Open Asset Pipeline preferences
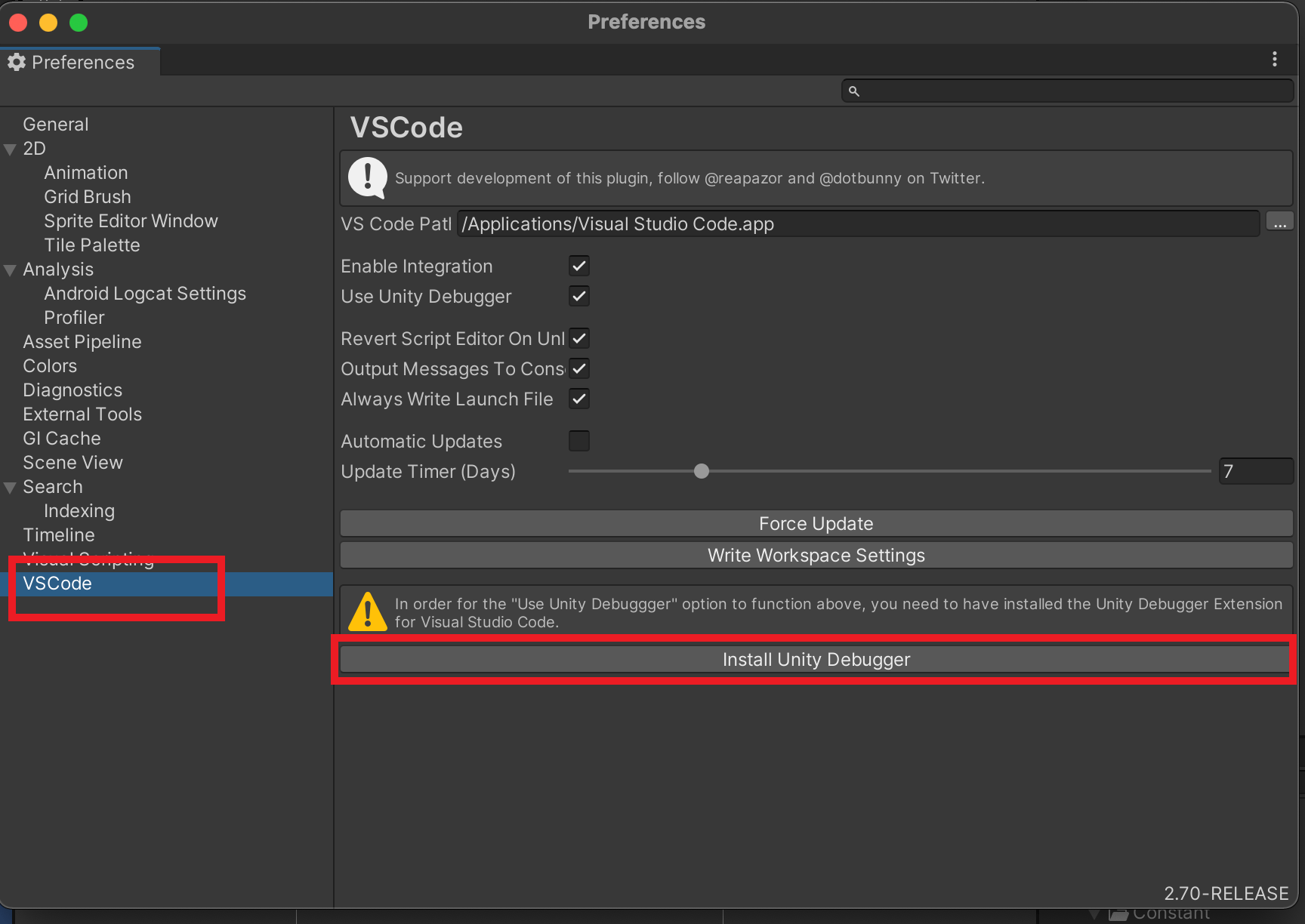The image size is (1305, 924). [82, 341]
